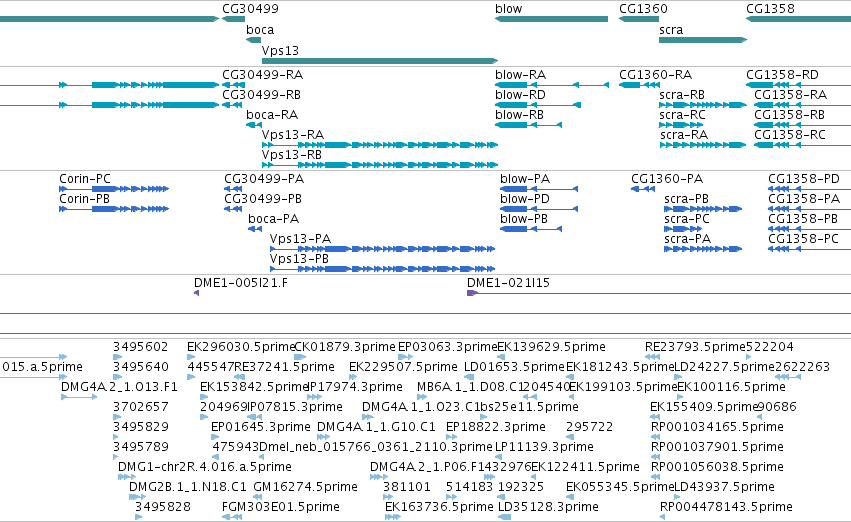The height and width of the screenshot is (522, 851).
Task: Select protein Corin-PC
Action: point(114,189)
